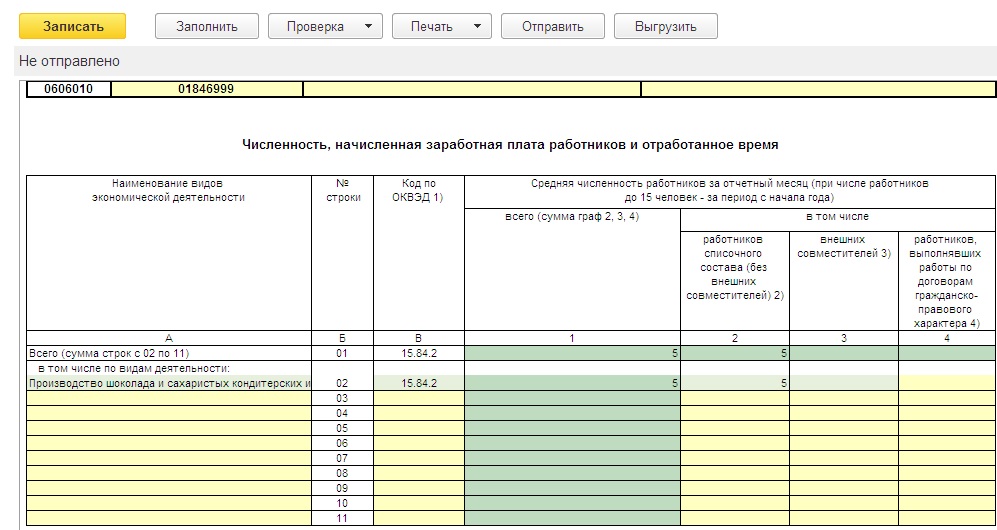This screenshot has height=530, width=997.
Task: Click row 02 external part-timers cell
Action: coord(844,383)
